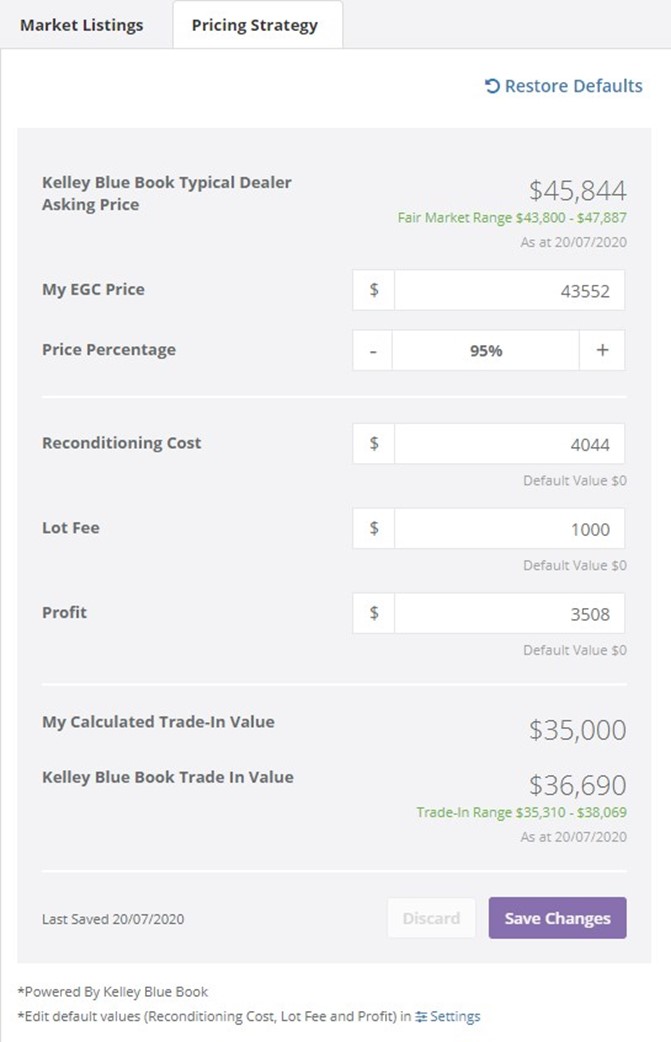Switch to the Market Listings tab
Viewport: 671px width, 1042px height.
tap(82, 25)
